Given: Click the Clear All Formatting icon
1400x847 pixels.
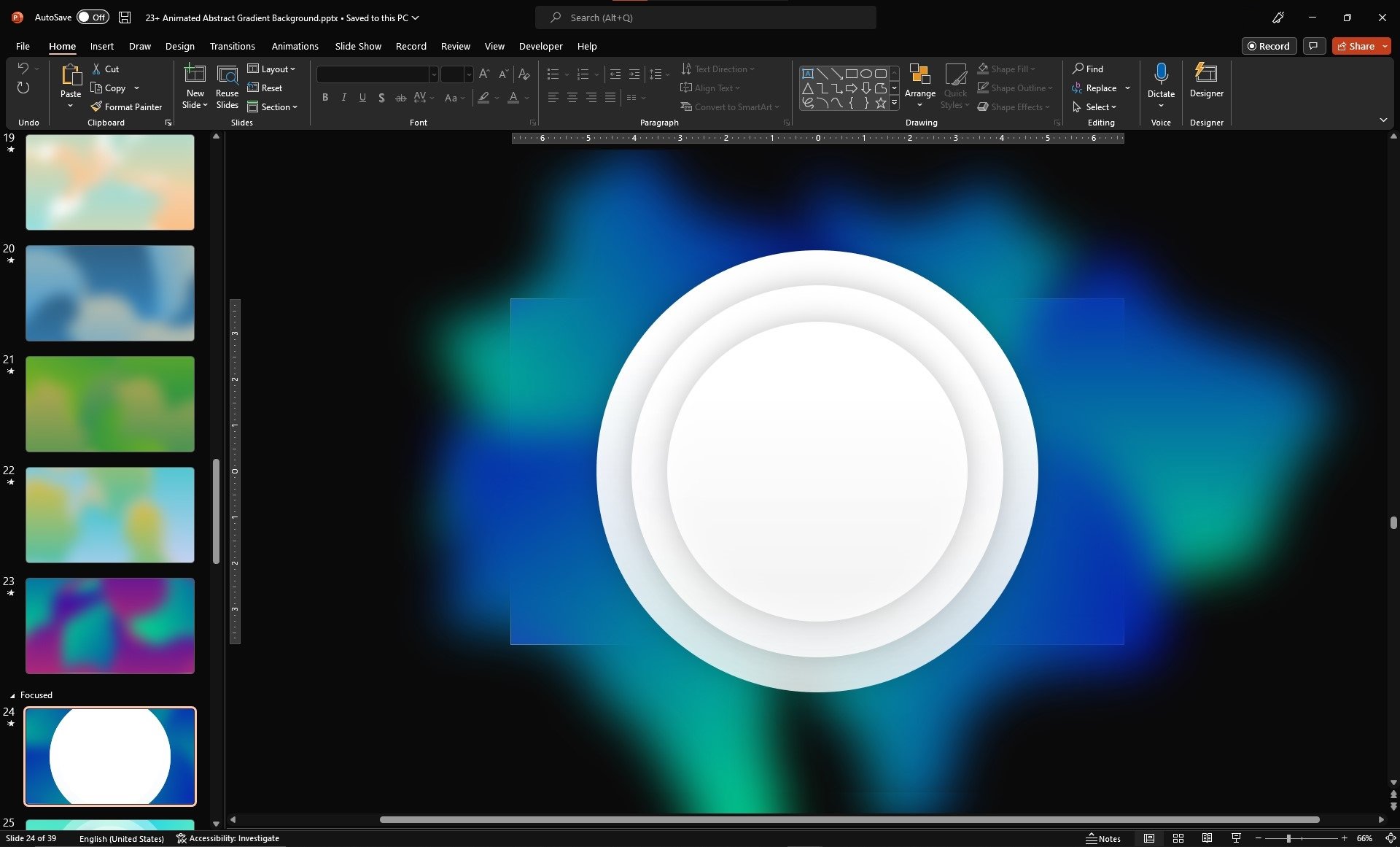Looking at the screenshot, I should coord(524,74).
